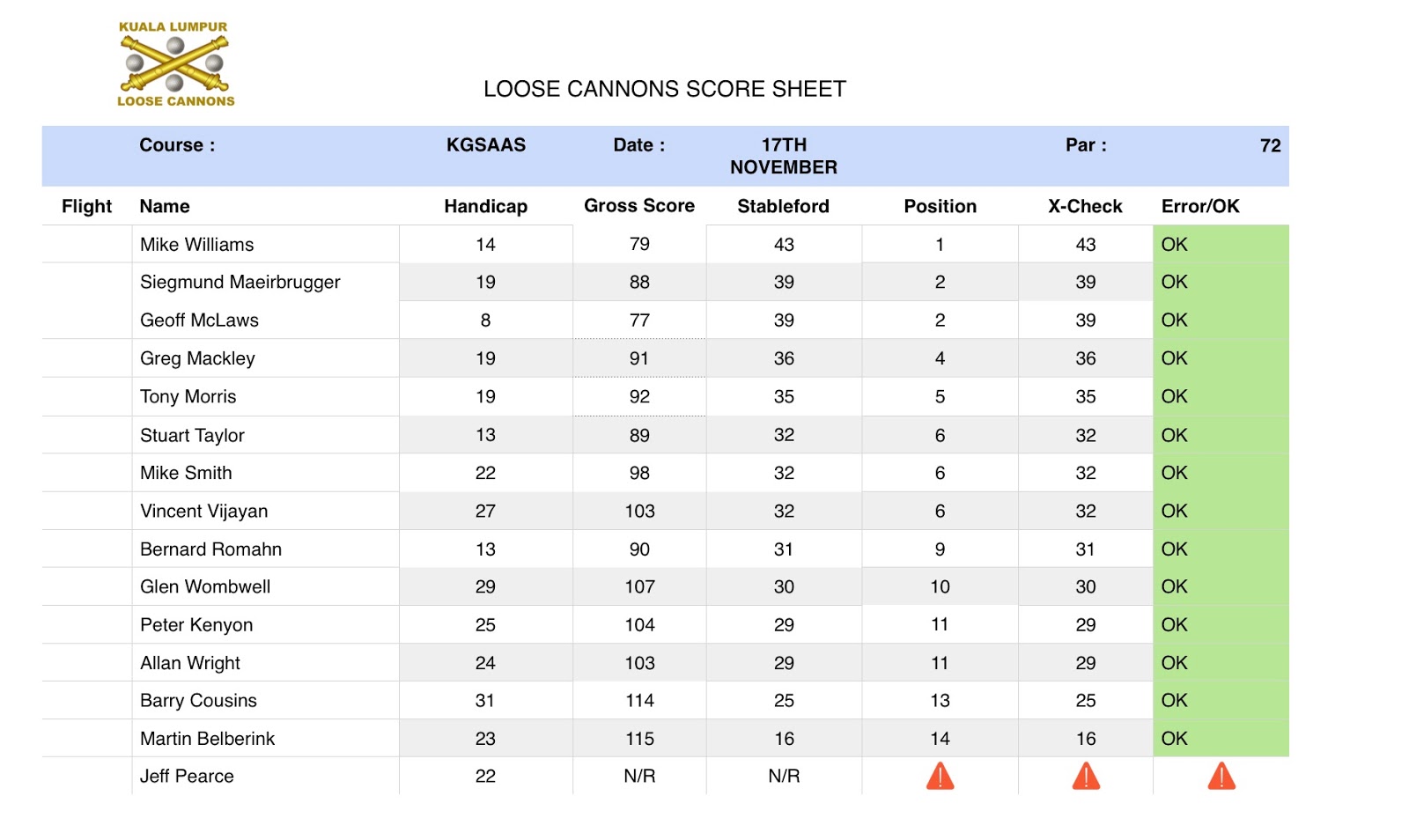The width and height of the screenshot is (1409, 840).
Task: Click the warning icon in Jeff Pearce's Error/OK cell
Action: [x=1221, y=776]
